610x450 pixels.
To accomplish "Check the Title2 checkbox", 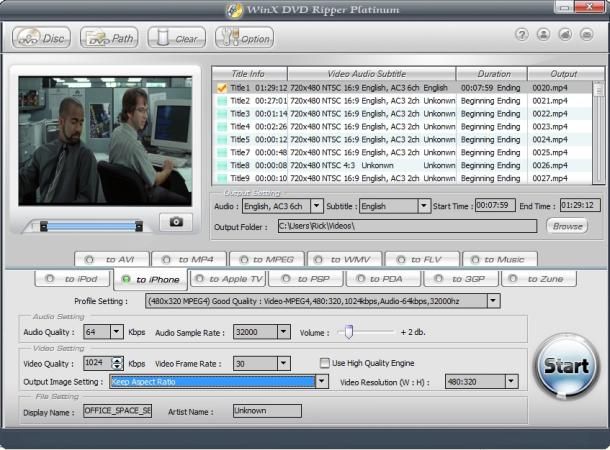I will pos(222,101).
